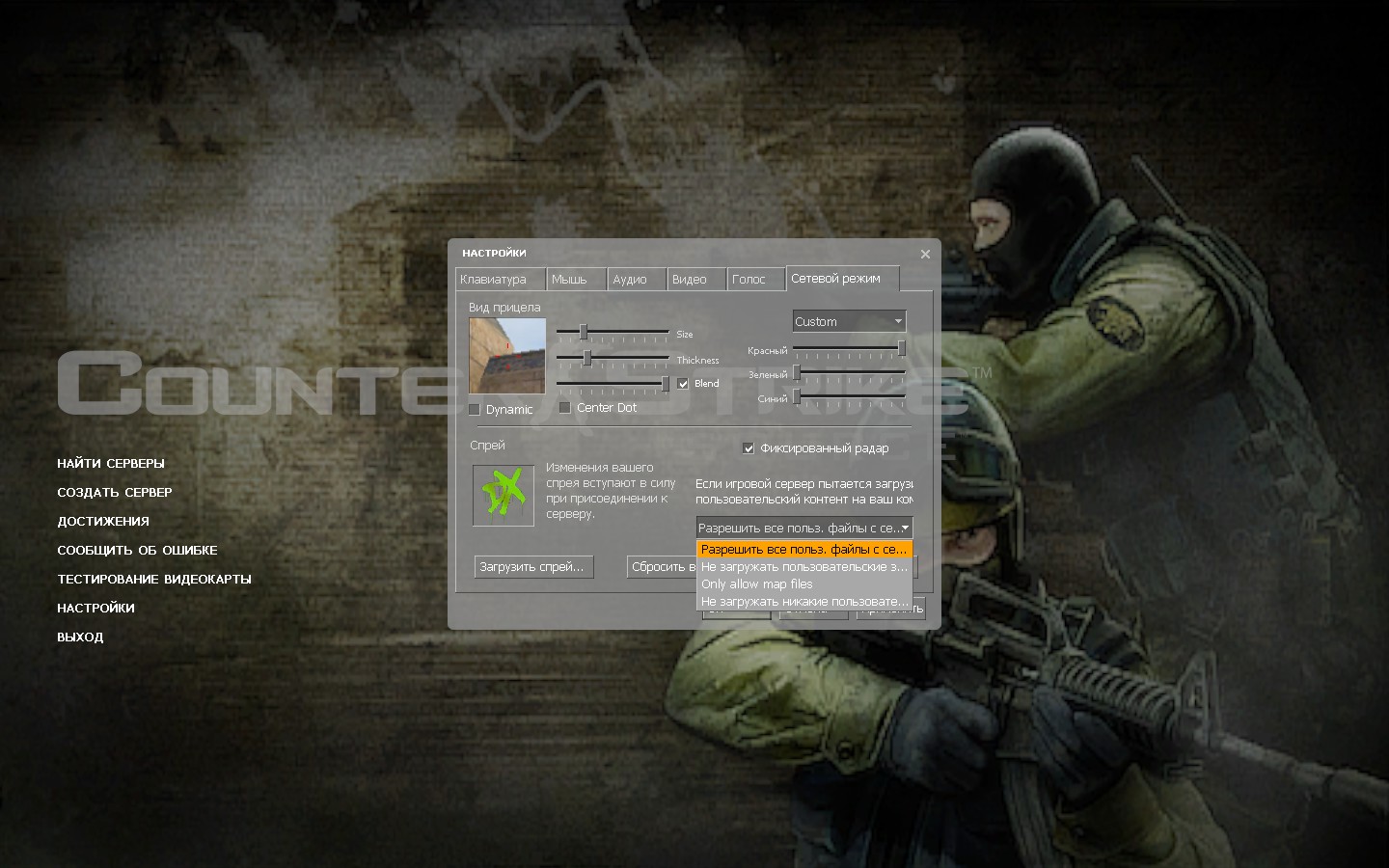The width and height of the screenshot is (1389, 868).
Task: Click the green spray logo thumbnail
Action: (504, 495)
